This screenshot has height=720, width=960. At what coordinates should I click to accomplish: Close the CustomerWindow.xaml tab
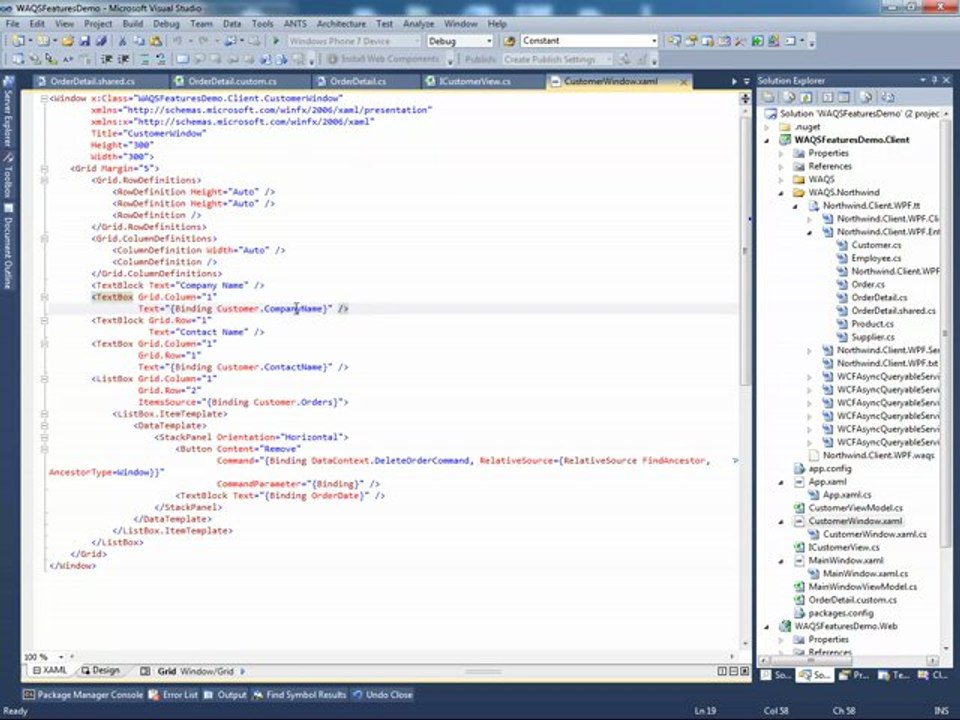pyautogui.click(x=683, y=81)
